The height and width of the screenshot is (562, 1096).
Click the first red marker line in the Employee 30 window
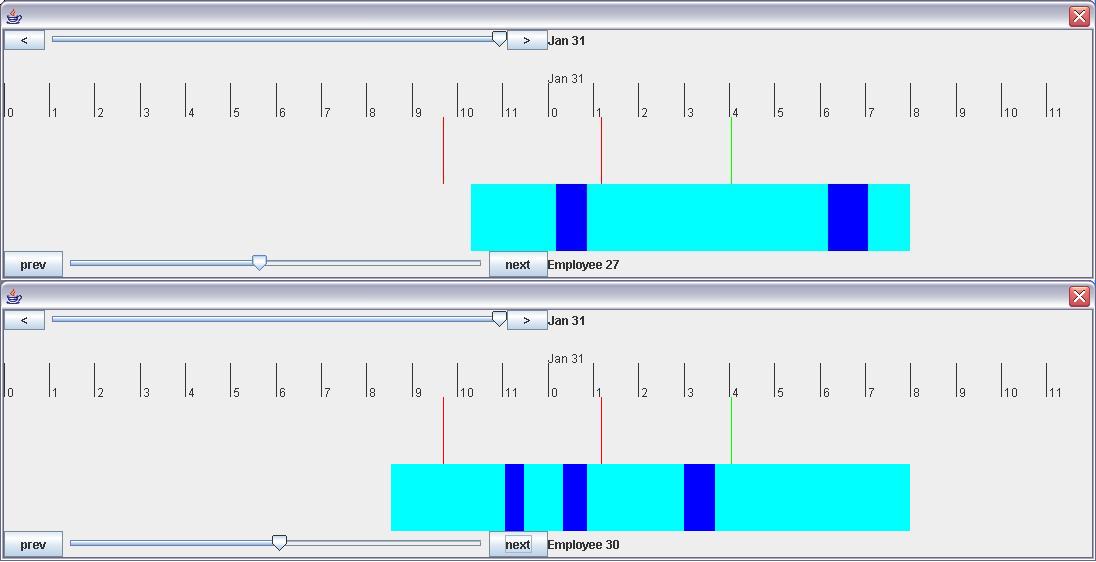click(x=443, y=431)
